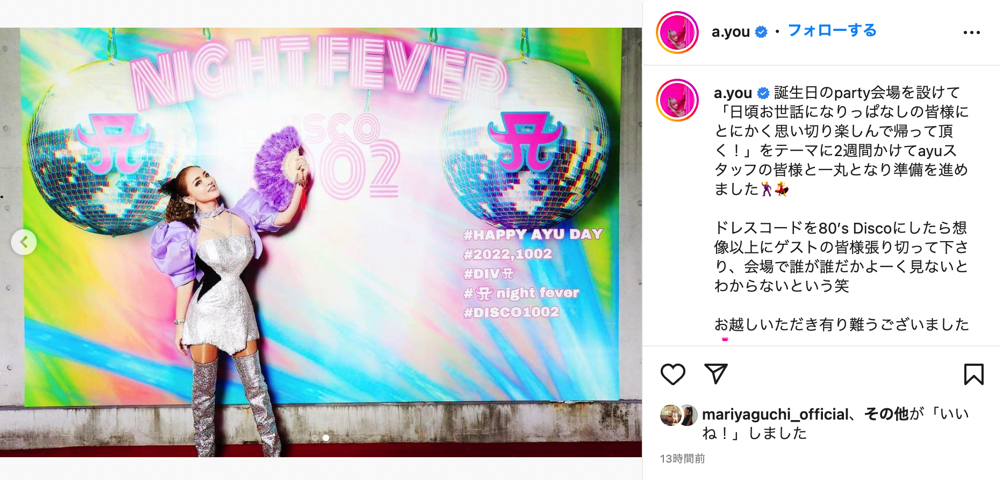Open a.you username link in header
The width and height of the screenshot is (1000, 480).
click(x=730, y=32)
